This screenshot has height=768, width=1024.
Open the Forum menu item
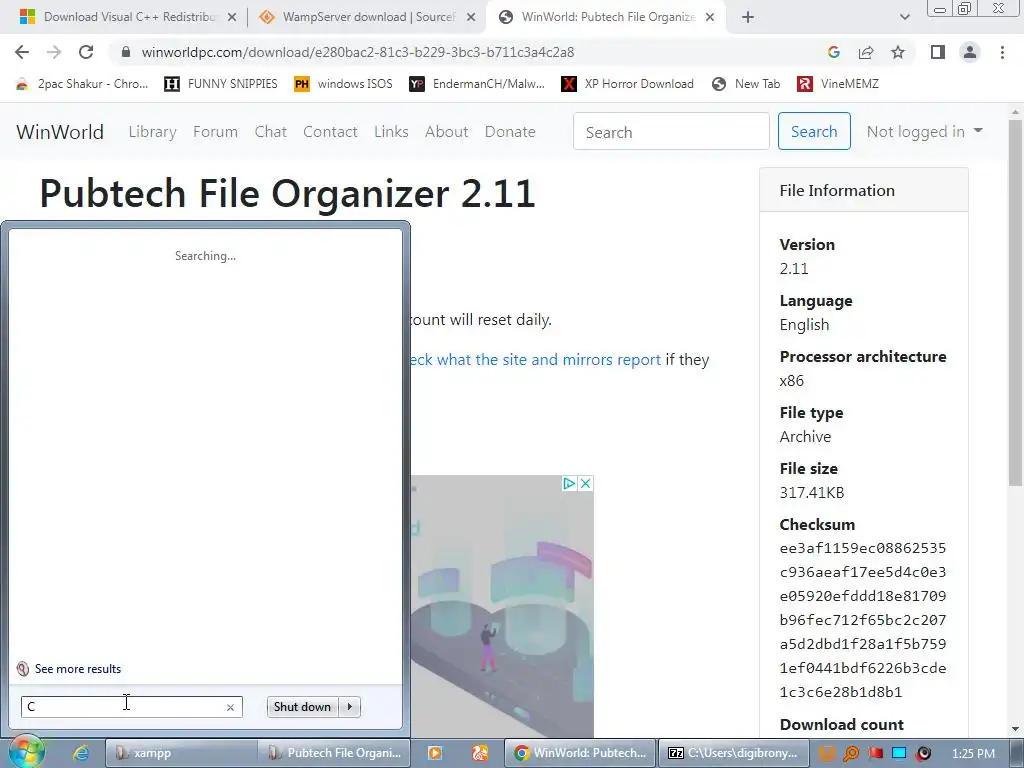click(x=215, y=132)
